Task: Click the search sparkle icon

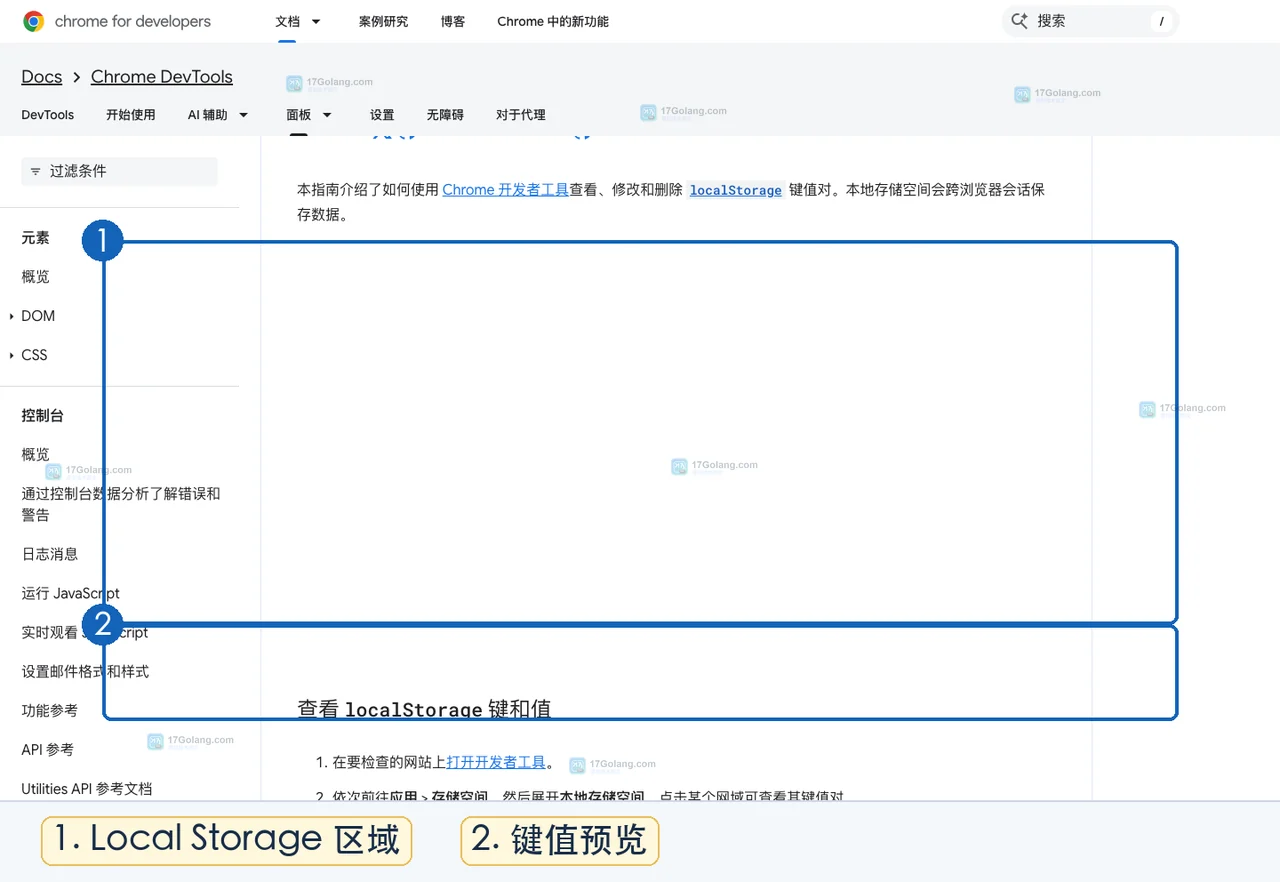Action: pos(1019,21)
